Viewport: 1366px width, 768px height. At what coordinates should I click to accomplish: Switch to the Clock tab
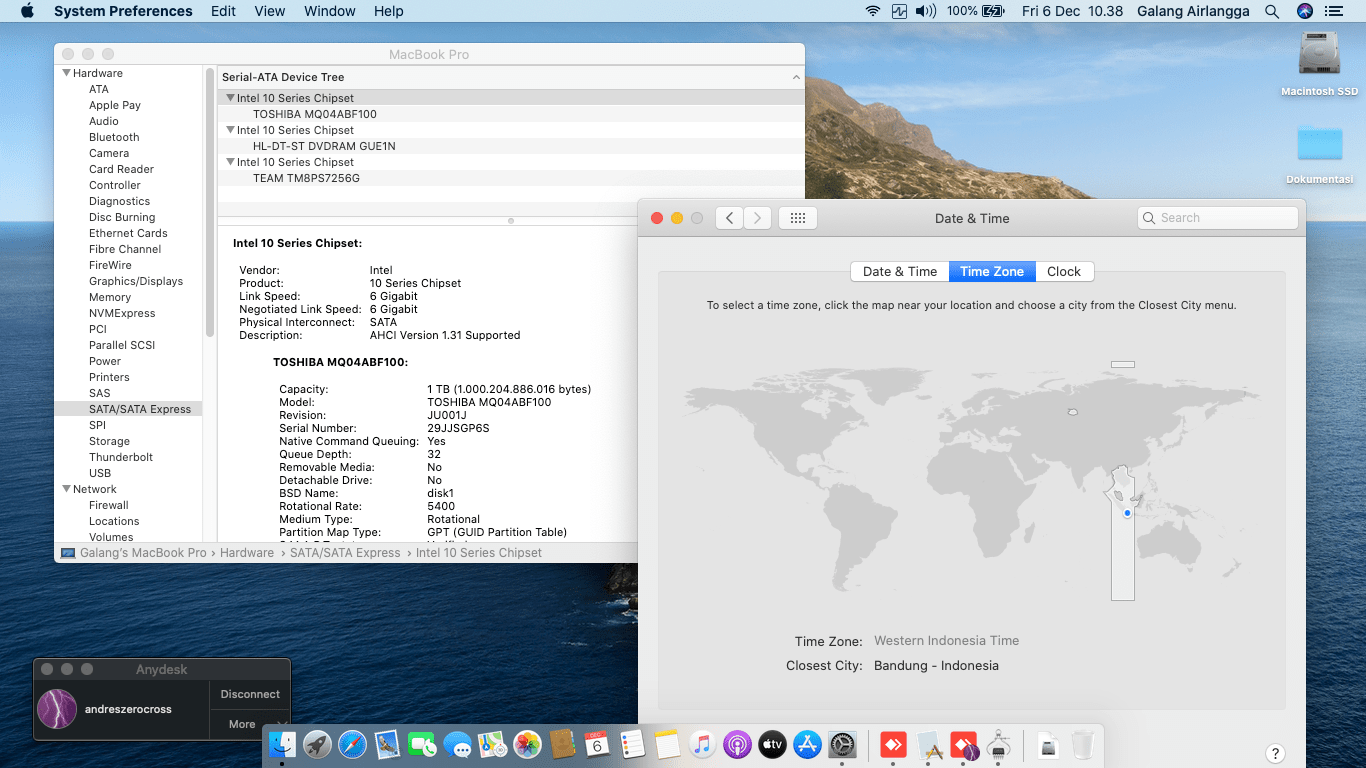point(1064,271)
